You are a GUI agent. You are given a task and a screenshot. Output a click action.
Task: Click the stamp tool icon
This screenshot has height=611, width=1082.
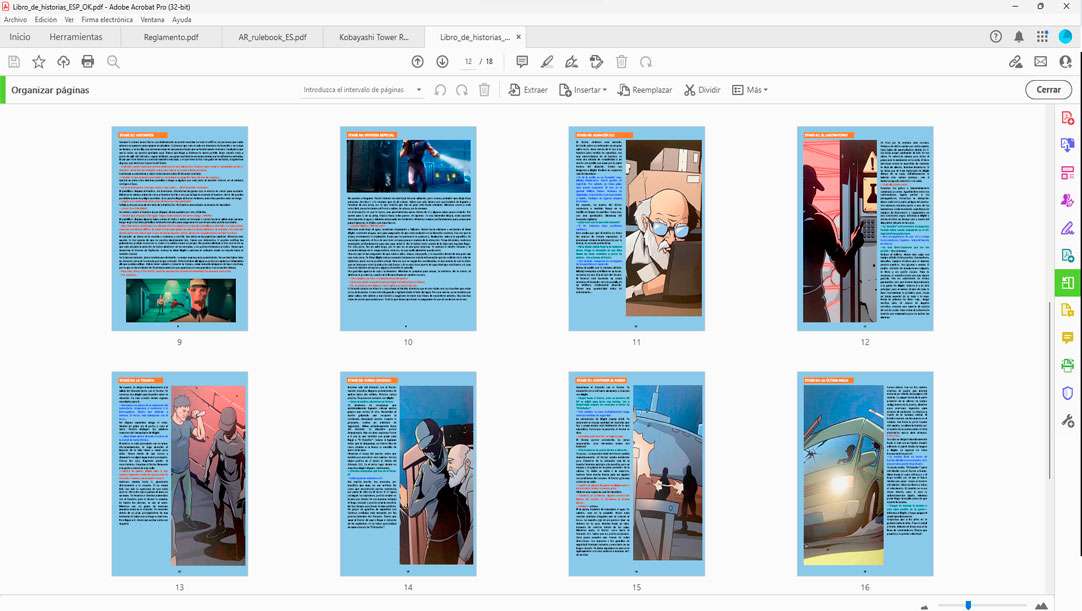[597, 62]
